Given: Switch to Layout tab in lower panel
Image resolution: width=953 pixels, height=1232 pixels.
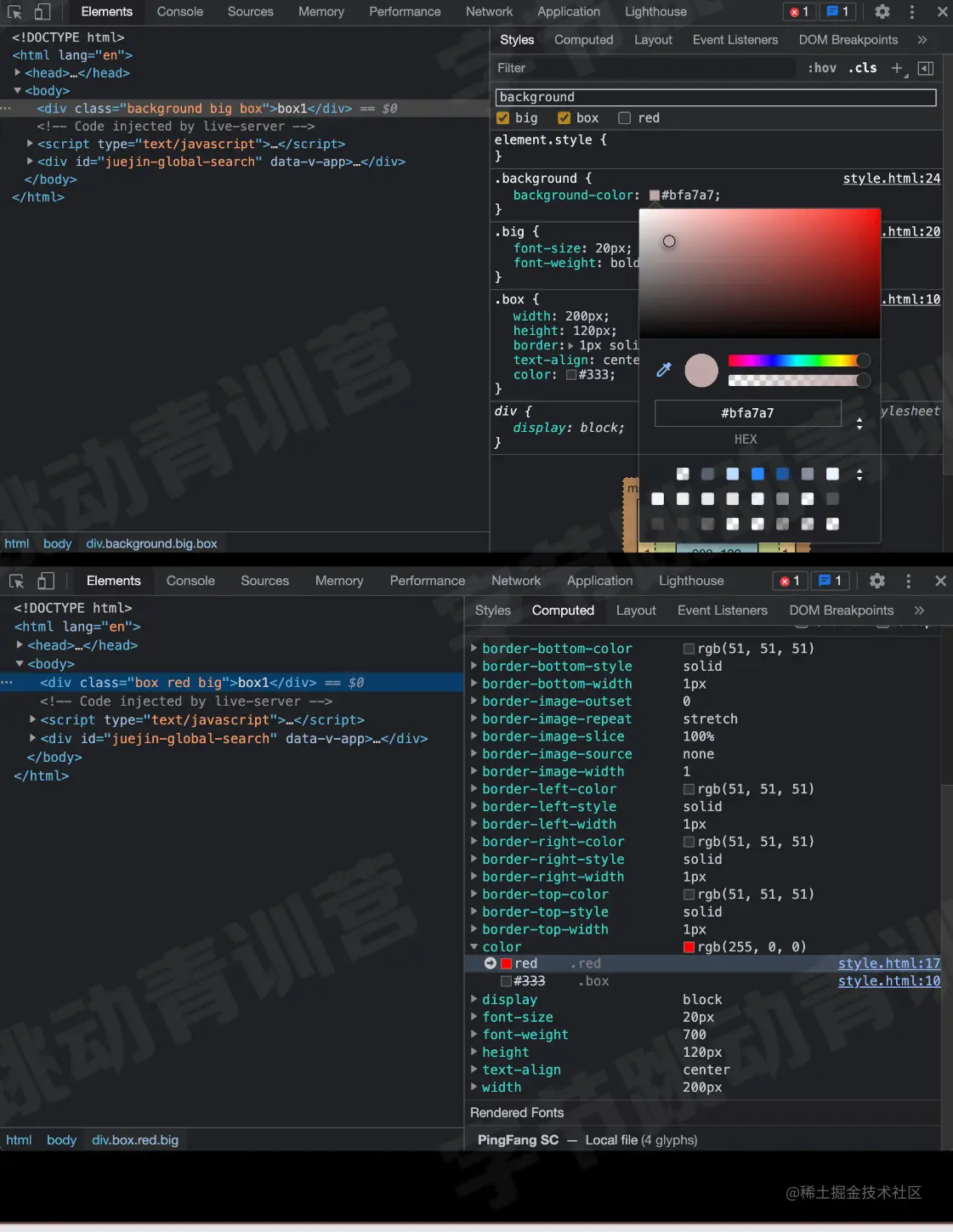Looking at the screenshot, I should 636,610.
